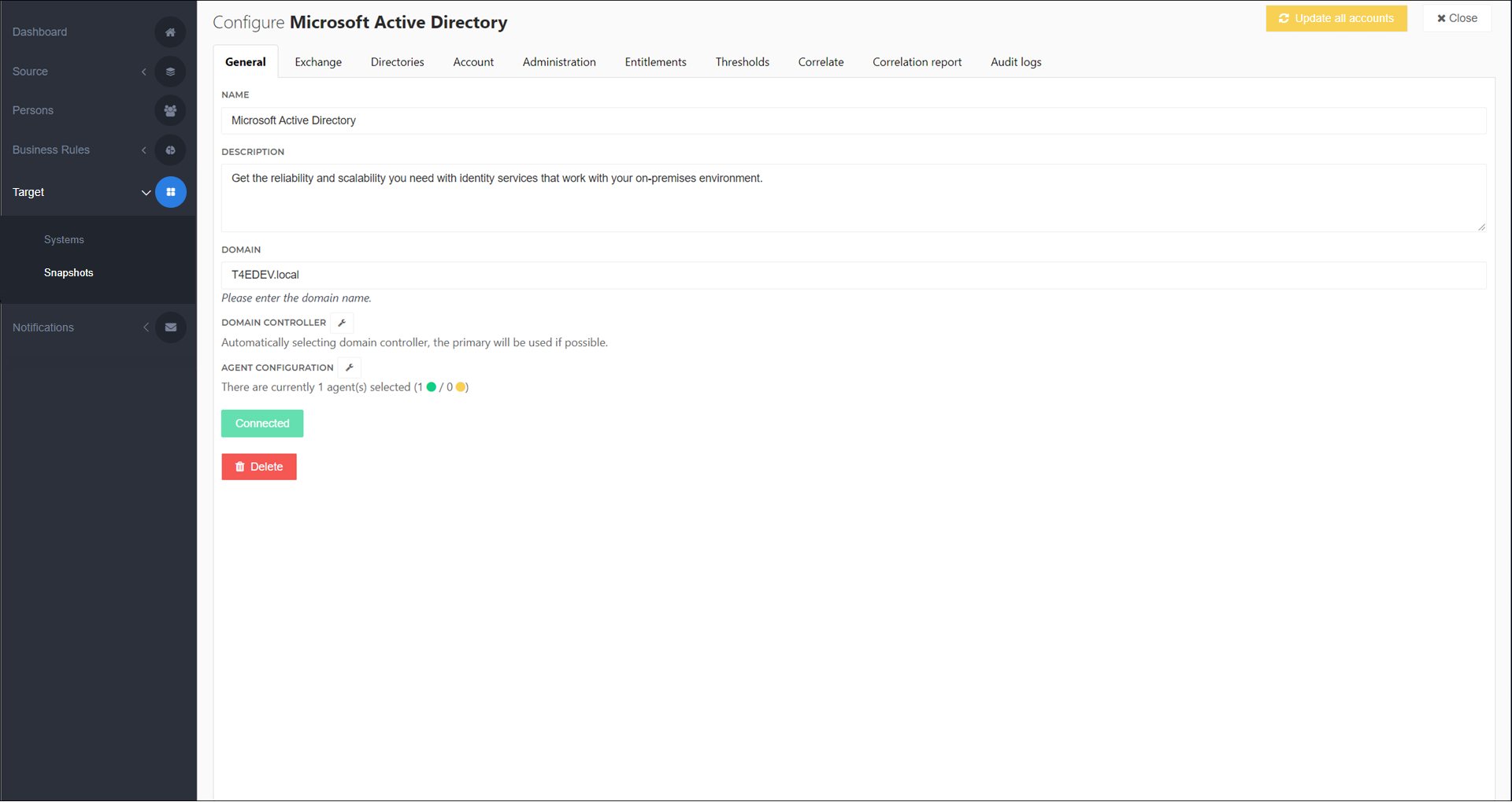
Task: Click into the Description text area
Action: click(x=854, y=198)
